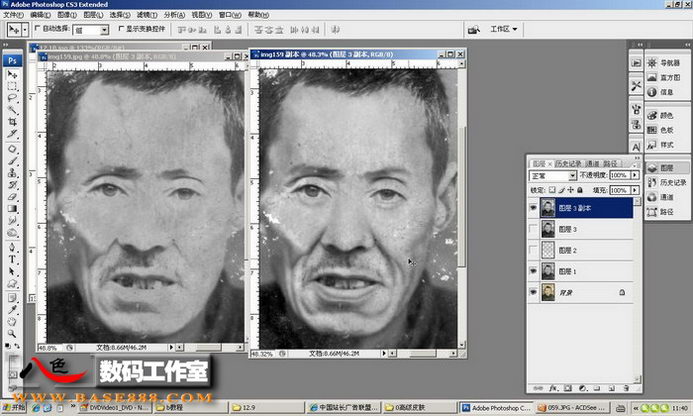Select the Rectangular Marquee tool
The image size is (693, 416).
click(13, 87)
